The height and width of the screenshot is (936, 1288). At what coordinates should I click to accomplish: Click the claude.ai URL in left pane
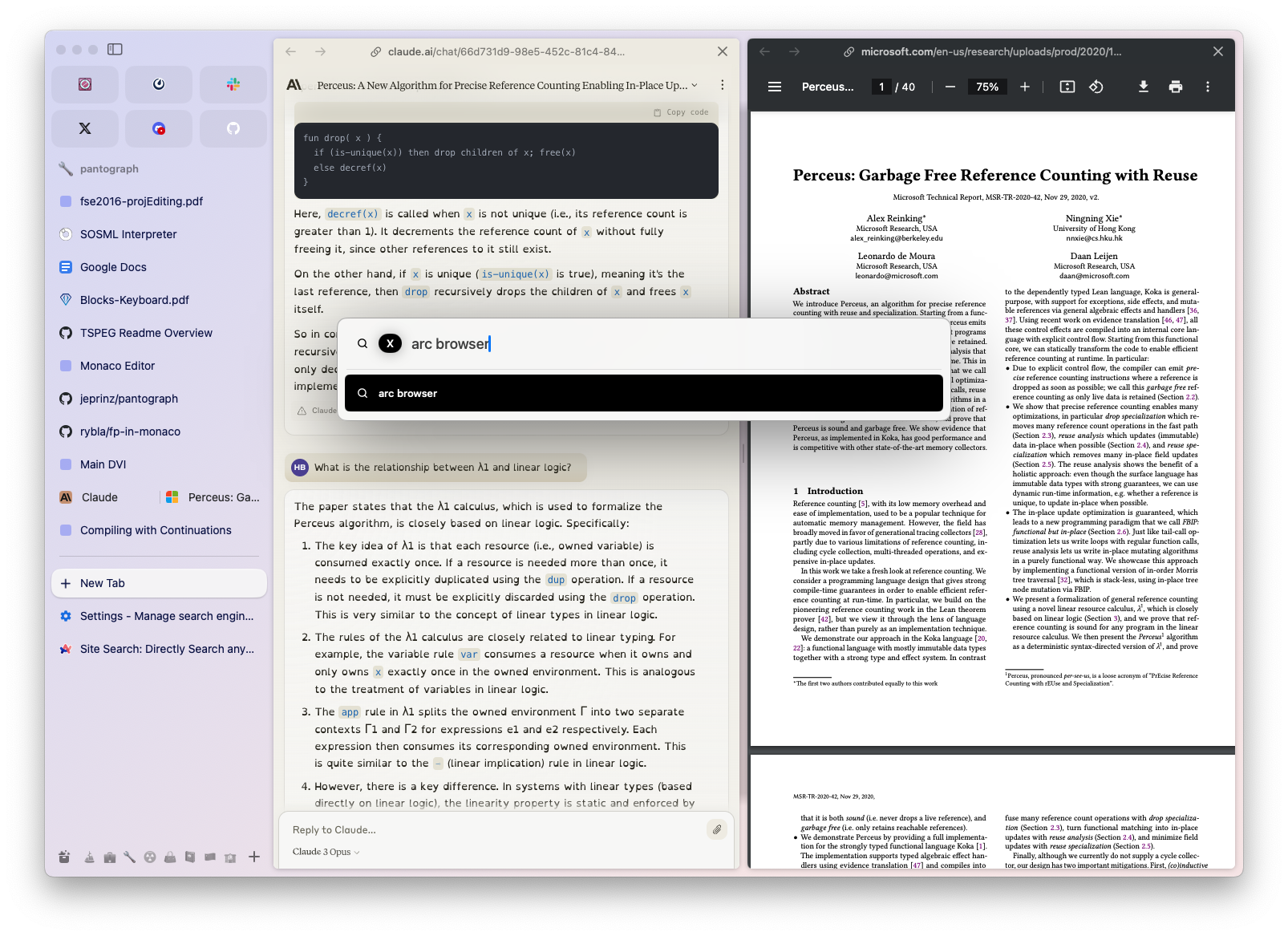506,51
